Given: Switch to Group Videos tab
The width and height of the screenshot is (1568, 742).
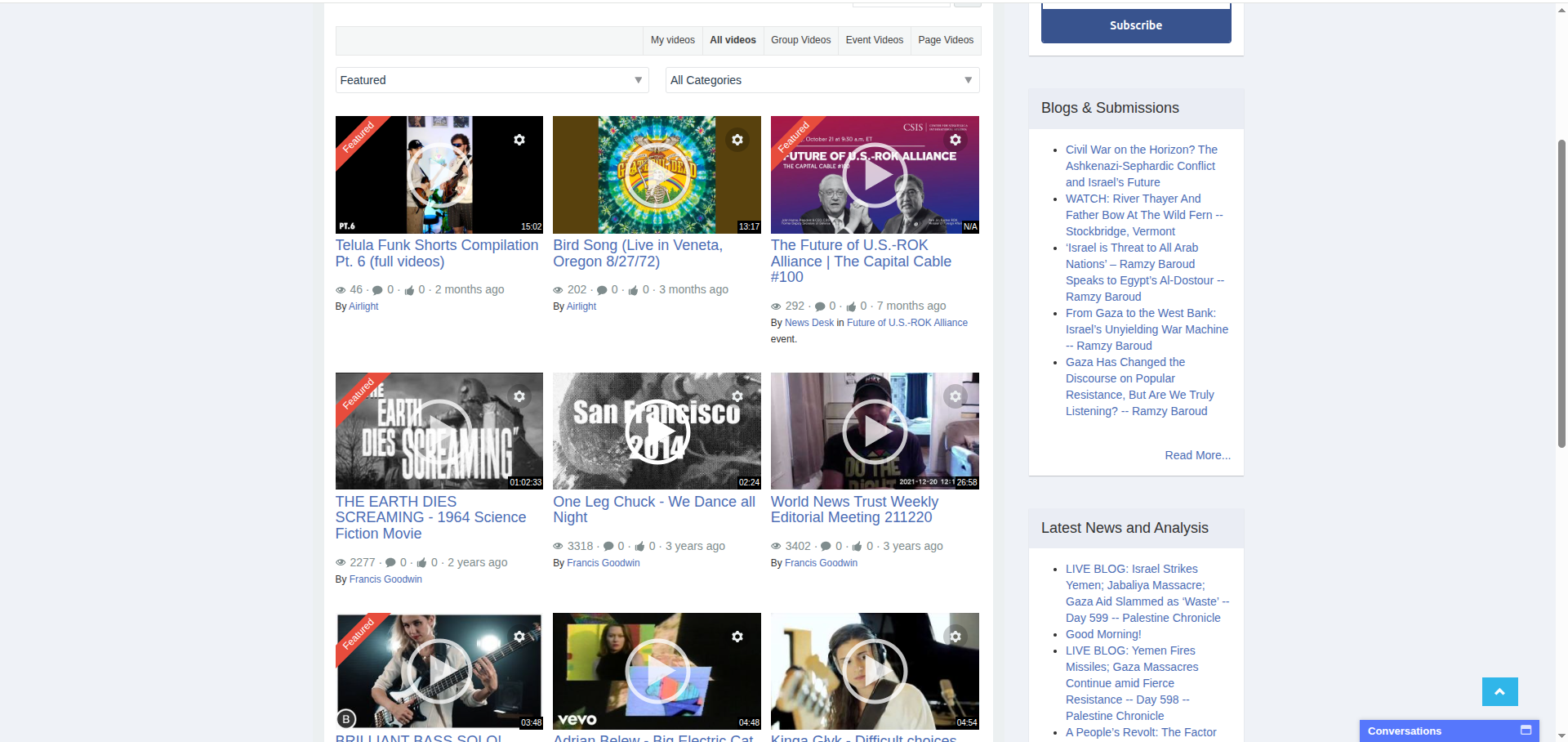Looking at the screenshot, I should (800, 40).
